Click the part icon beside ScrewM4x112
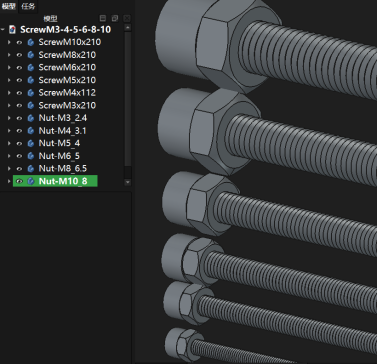Viewport: 377px width, 364px height. point(31,93)
